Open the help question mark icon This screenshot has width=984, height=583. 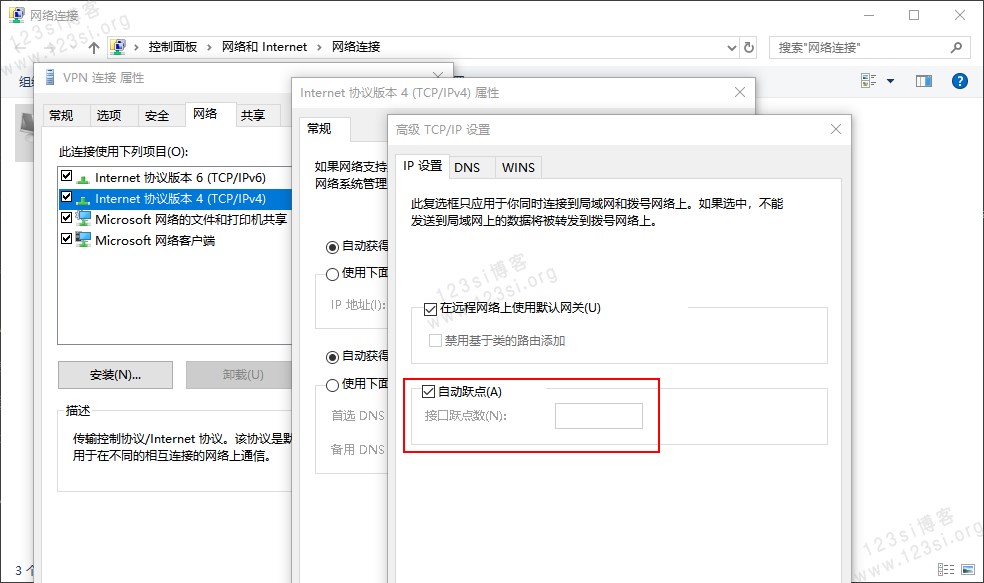pyautogui.click(x=960, y=81)
